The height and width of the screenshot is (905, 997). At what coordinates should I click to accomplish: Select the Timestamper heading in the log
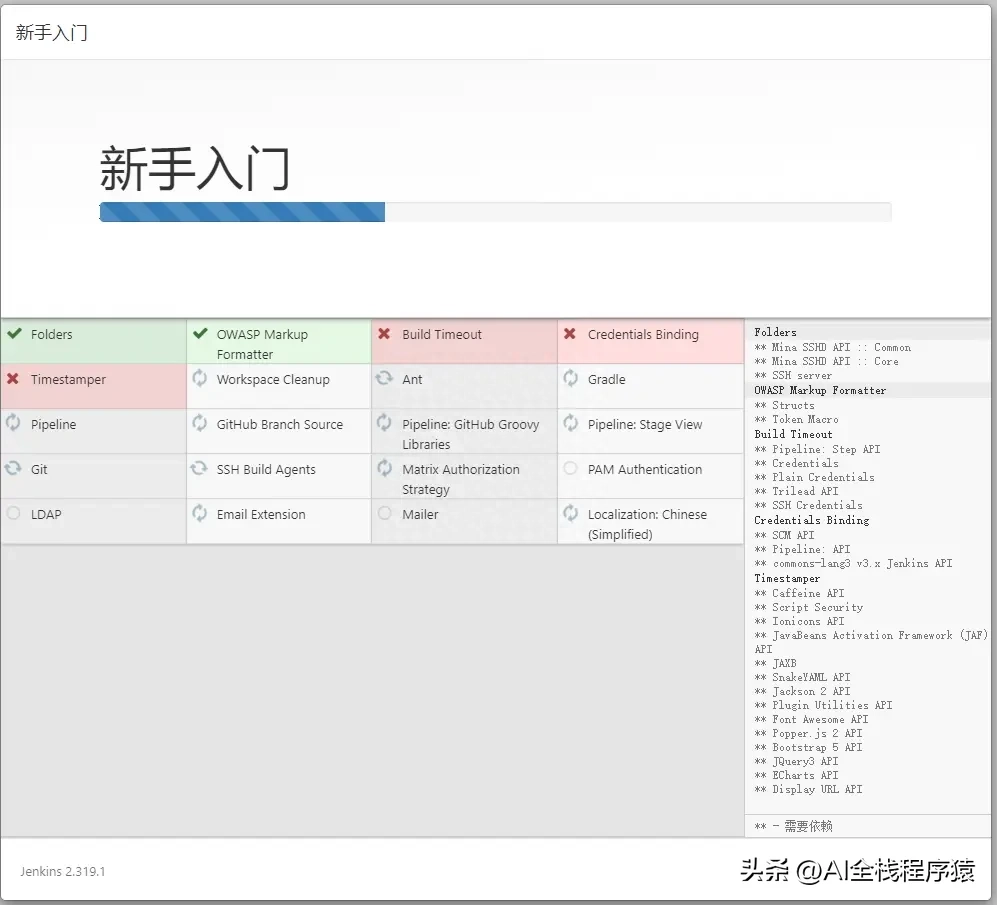point(787,578)
